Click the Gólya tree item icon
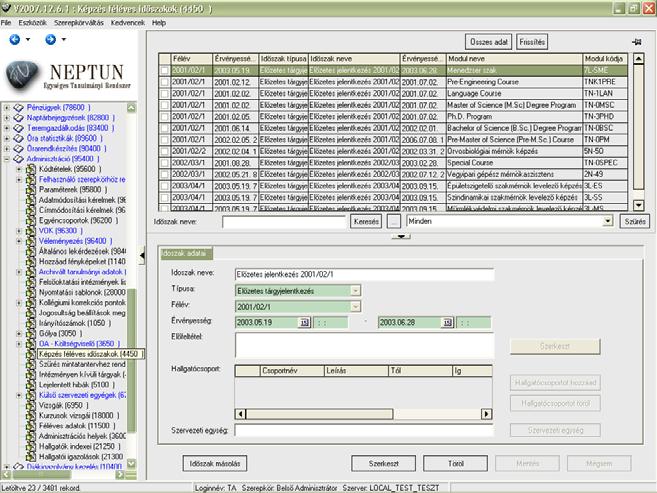This screenshot has width=657, height=493. tap(31, 333)
